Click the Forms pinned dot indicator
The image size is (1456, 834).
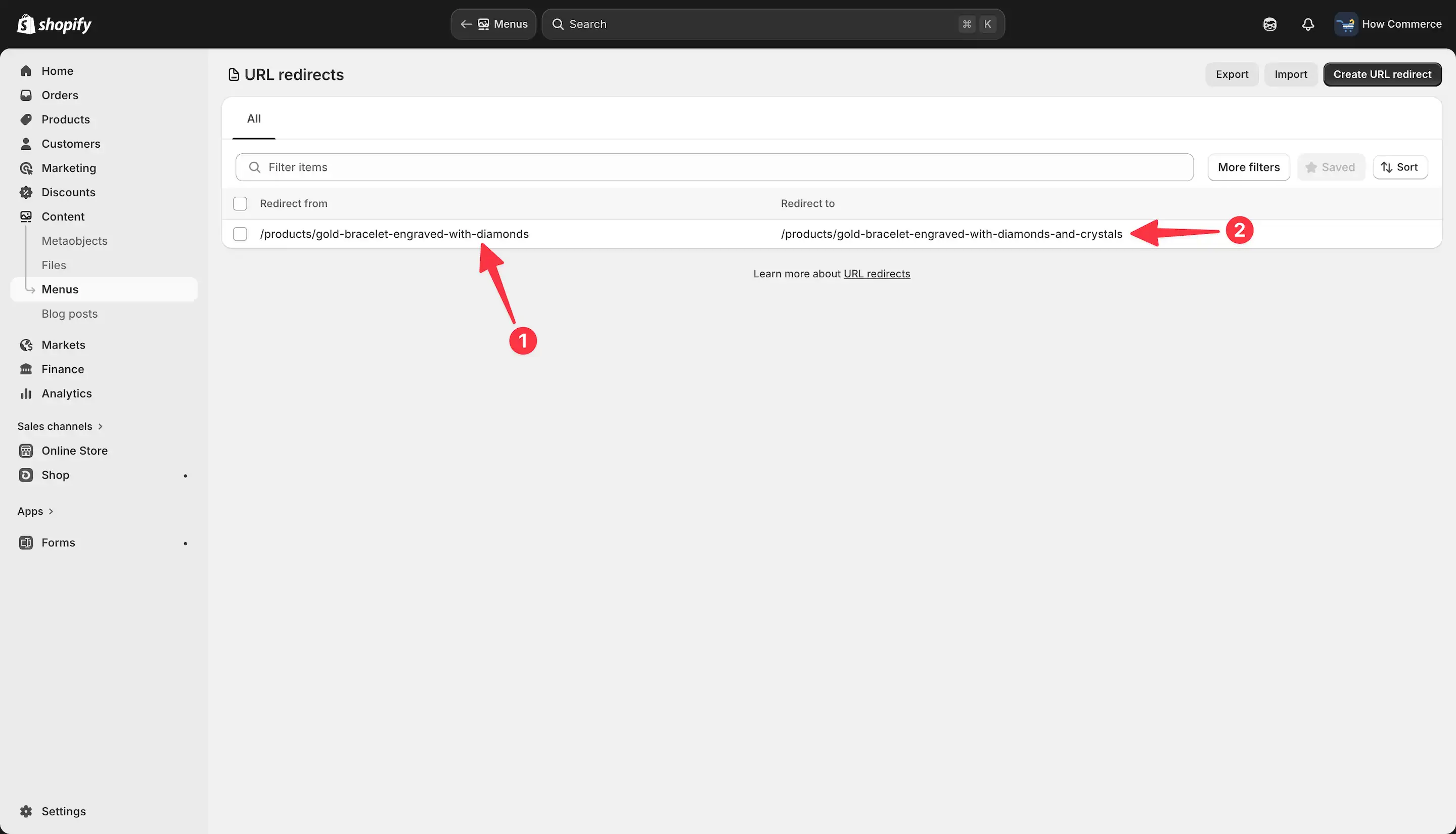click(186, 543)
